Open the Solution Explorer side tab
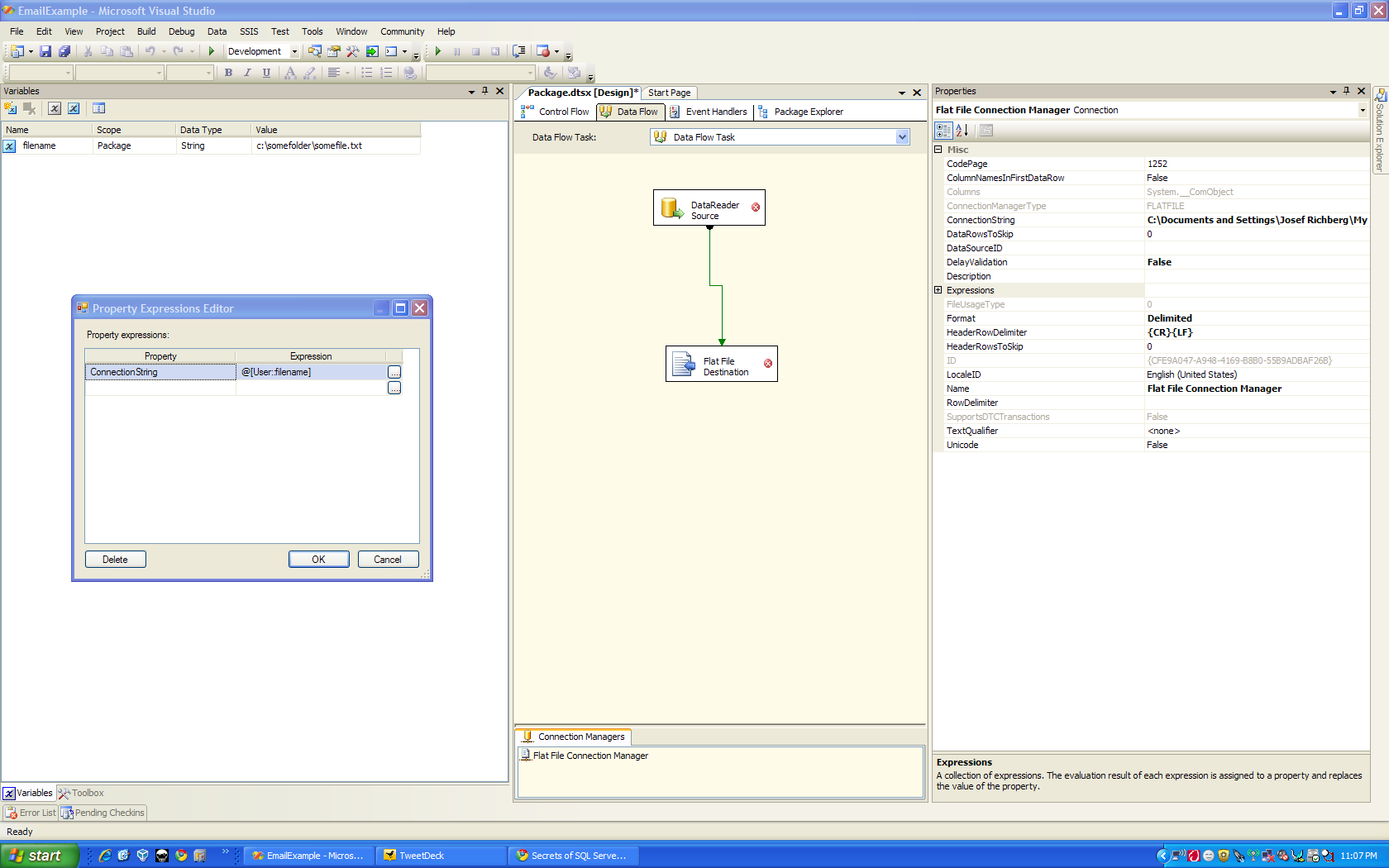The width and height of the screenshot is (1389, 868). [1380, 131]
